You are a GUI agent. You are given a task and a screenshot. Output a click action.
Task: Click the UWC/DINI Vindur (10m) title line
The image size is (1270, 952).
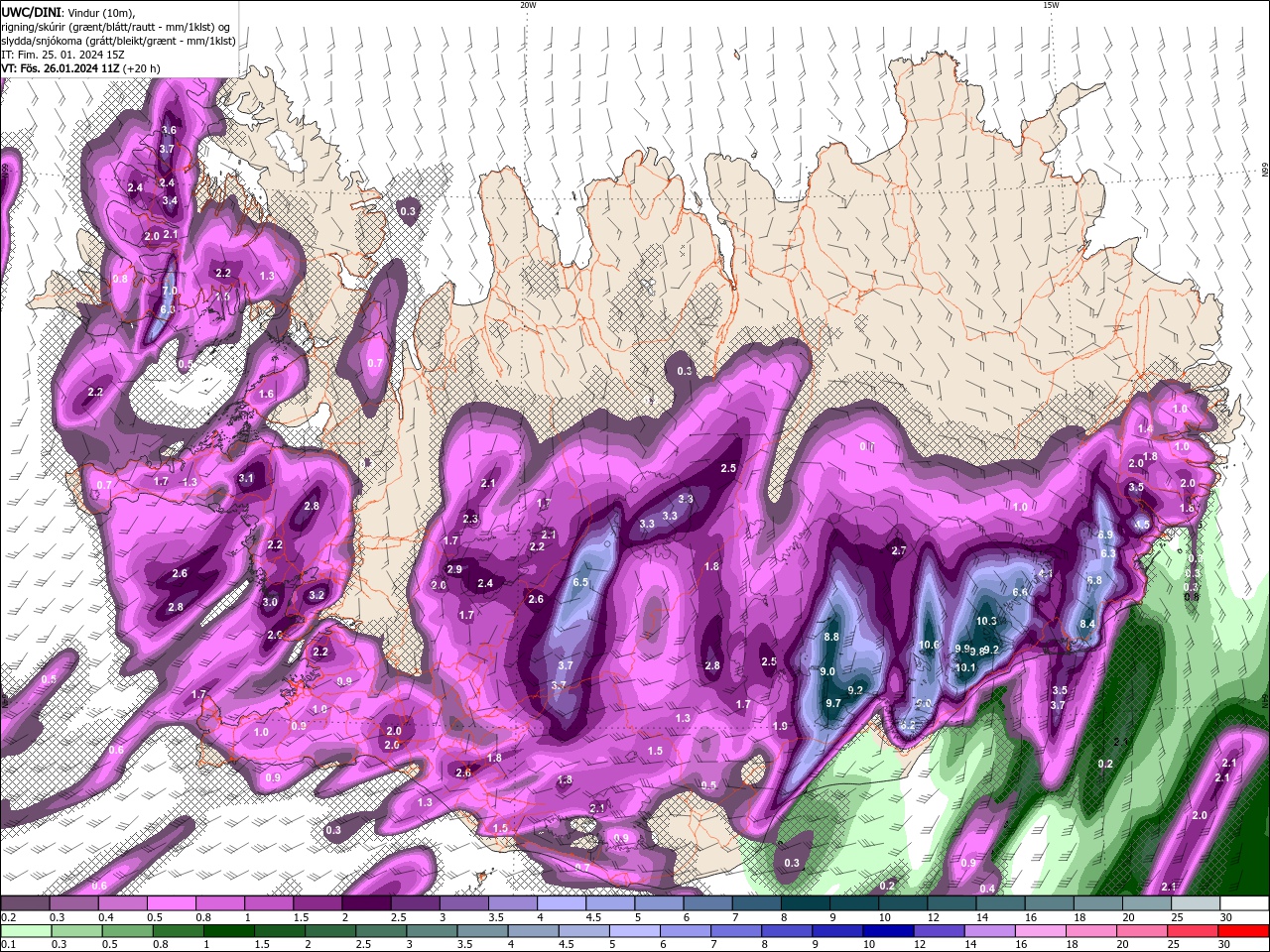pos(66,12)
